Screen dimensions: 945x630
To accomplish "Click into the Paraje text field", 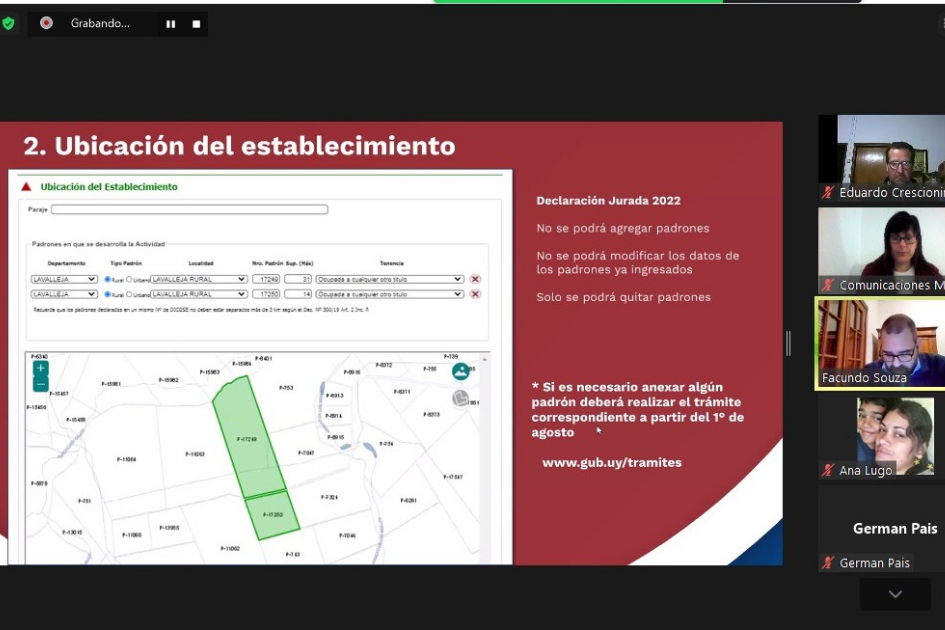I will pos(190,209).
